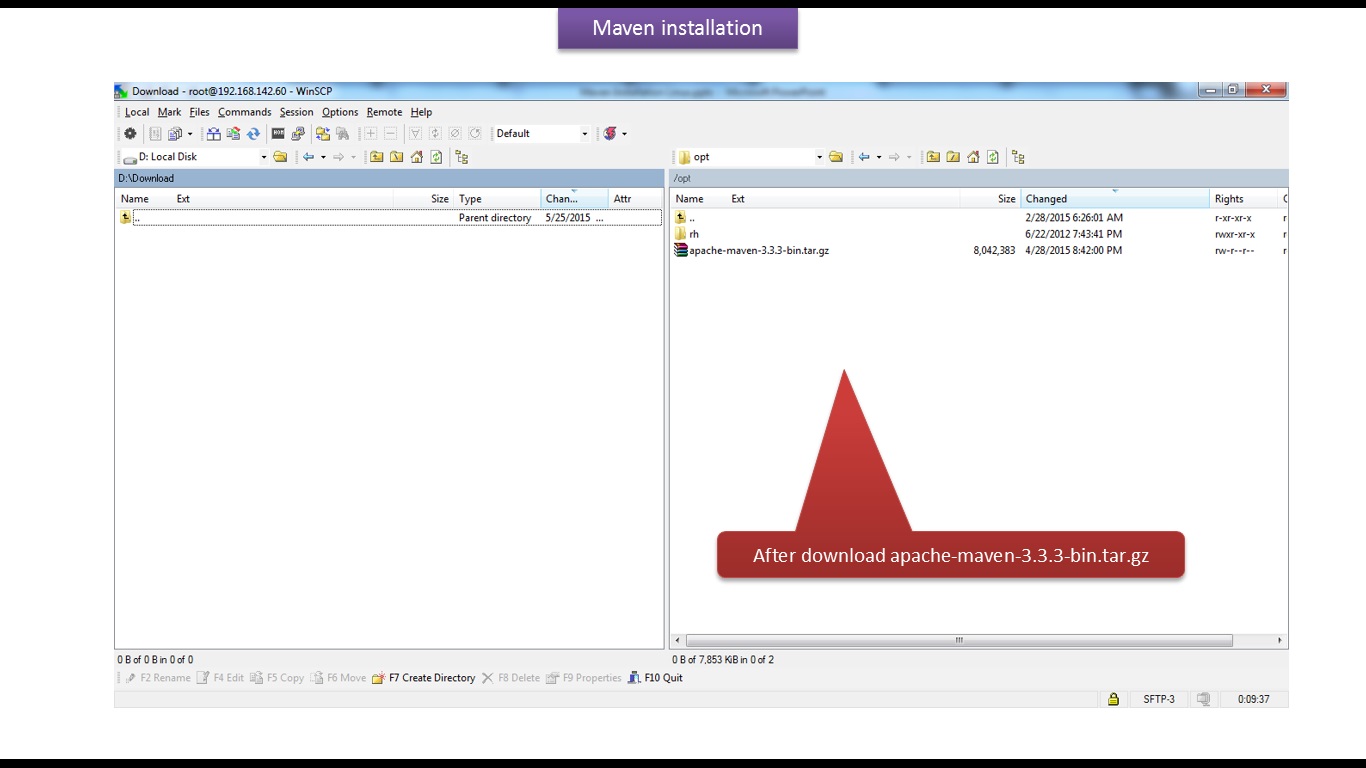Screen dimensions: 1366x768
Task: Click Queue transfer copies icon
Action: point(175,133)
